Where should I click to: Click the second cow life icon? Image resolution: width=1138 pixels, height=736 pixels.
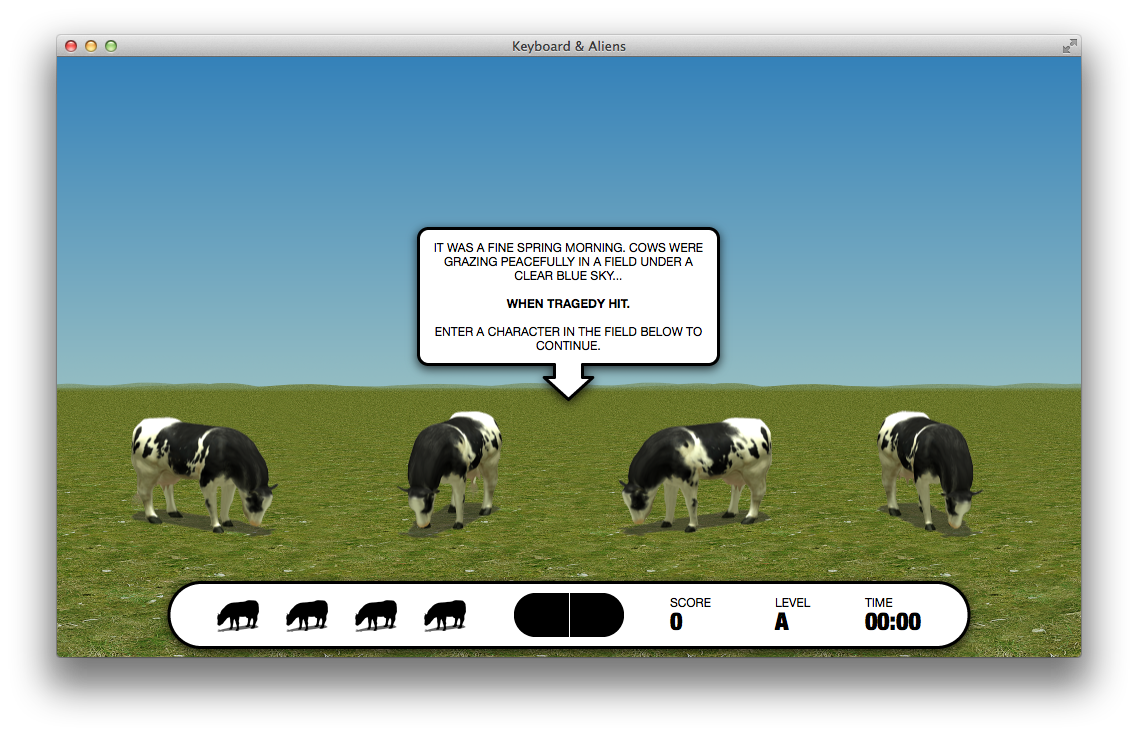tap(307, 615)
